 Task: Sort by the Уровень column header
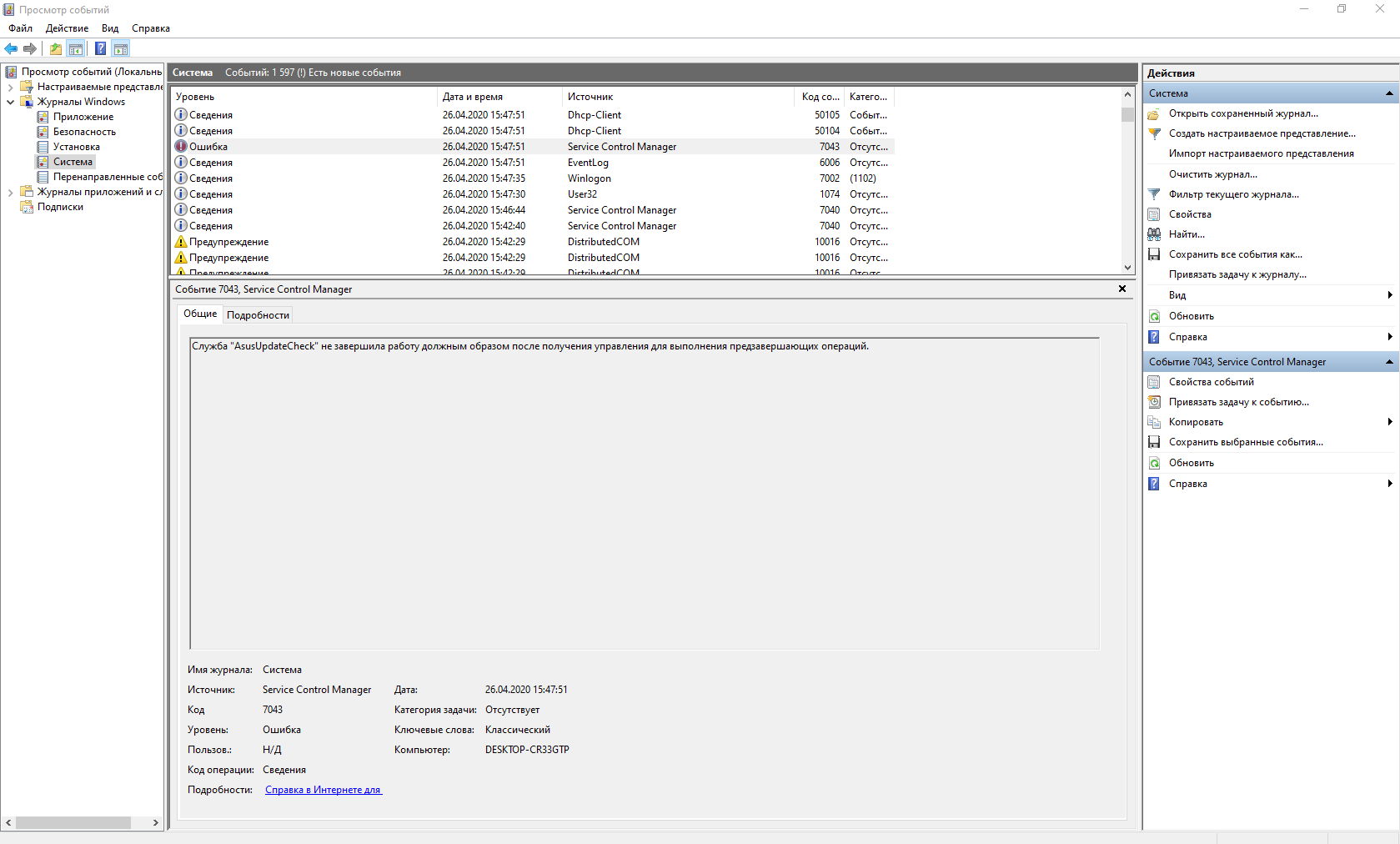pos(304,97)
